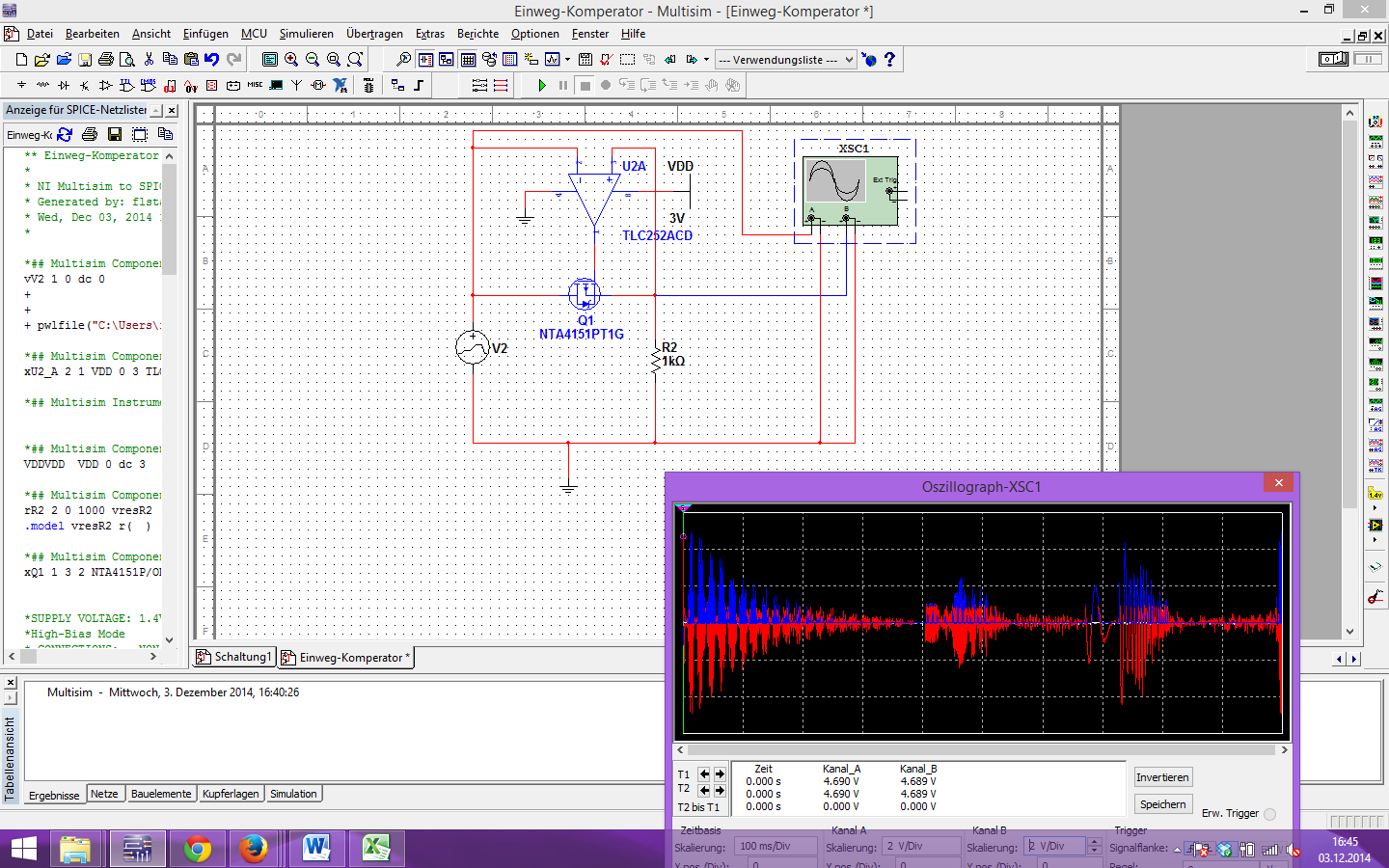This screenshot has height=868, width=1389.
Task: Undo the last action
Action: tap(211, 60)
